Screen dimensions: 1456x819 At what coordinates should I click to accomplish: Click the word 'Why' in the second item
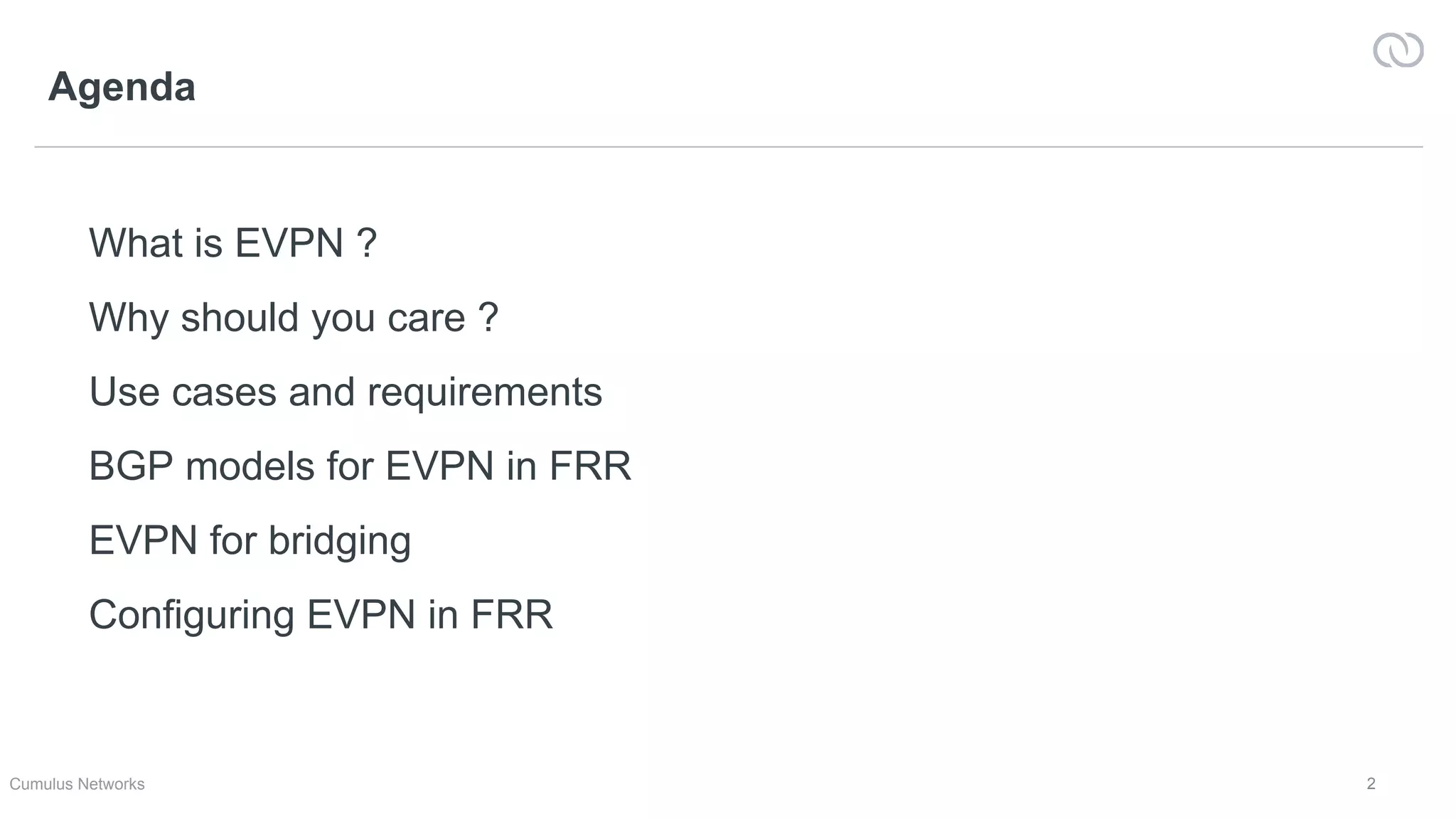click(x=128, y=317)
